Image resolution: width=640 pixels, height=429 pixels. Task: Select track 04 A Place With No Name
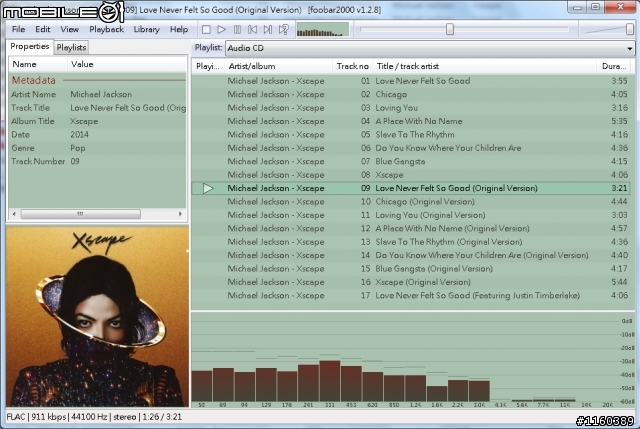(411, 121)
